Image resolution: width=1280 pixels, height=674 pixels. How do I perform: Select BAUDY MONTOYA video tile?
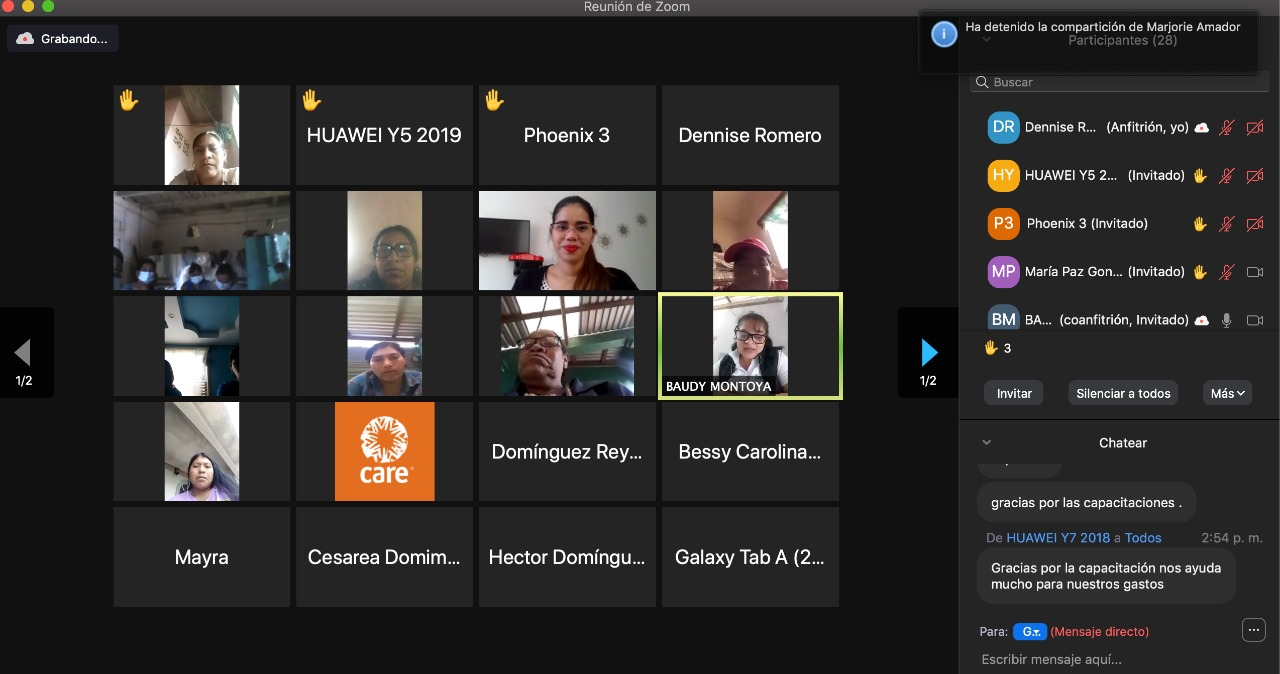[750, 346]
